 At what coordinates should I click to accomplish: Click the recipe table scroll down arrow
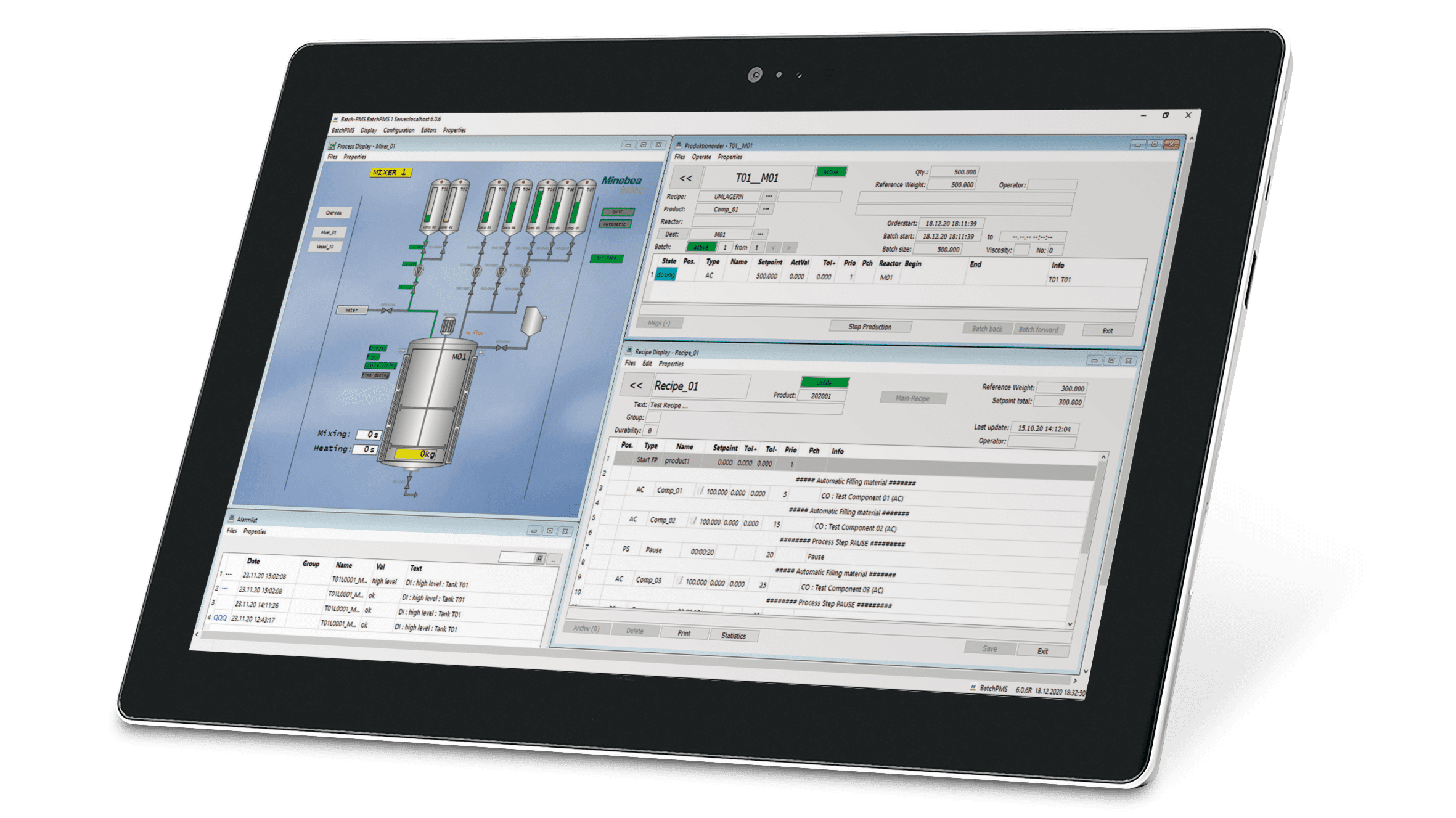tap(1070, 624)
